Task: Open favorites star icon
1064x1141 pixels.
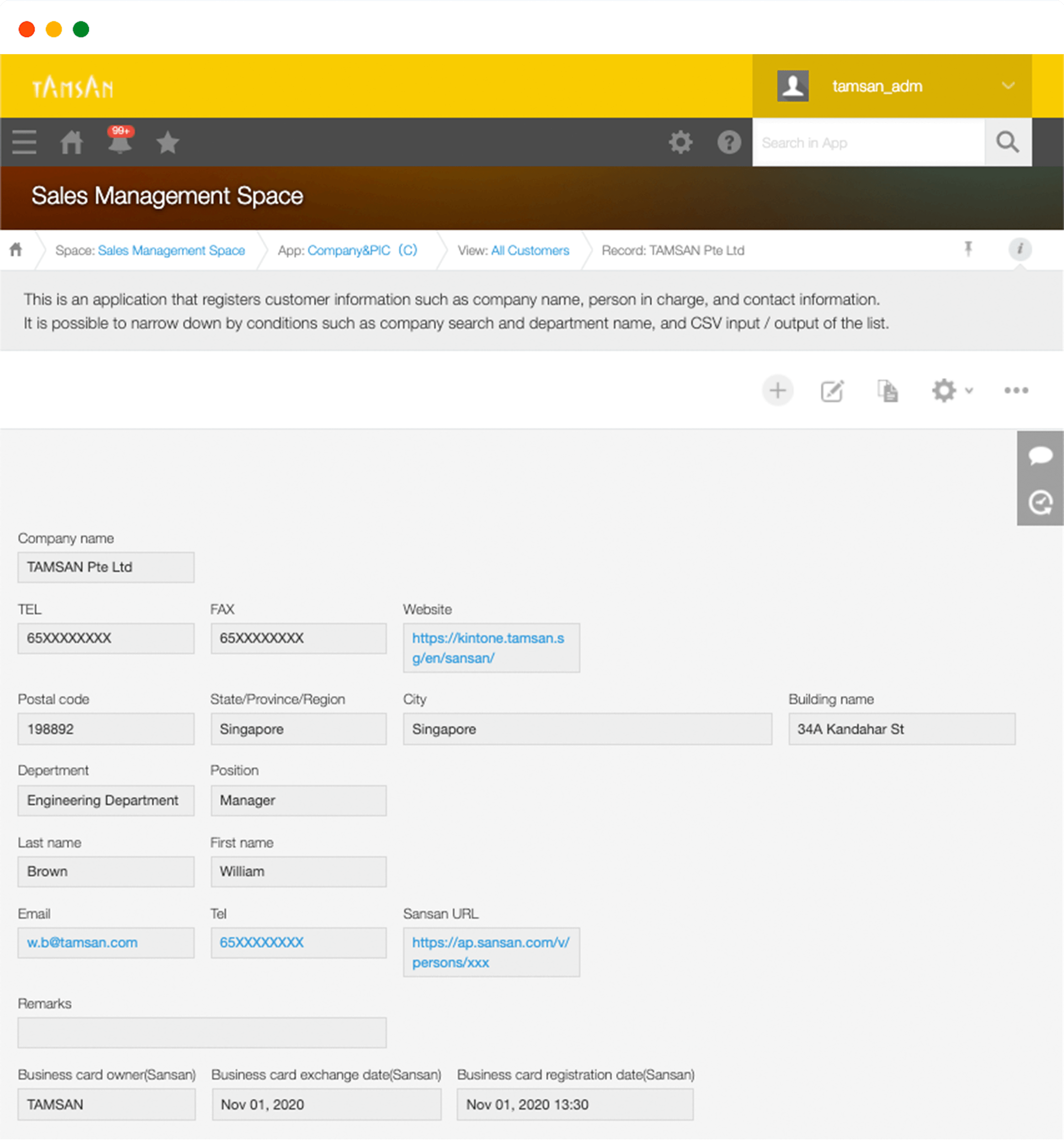Action: click(x=168, y=143)
